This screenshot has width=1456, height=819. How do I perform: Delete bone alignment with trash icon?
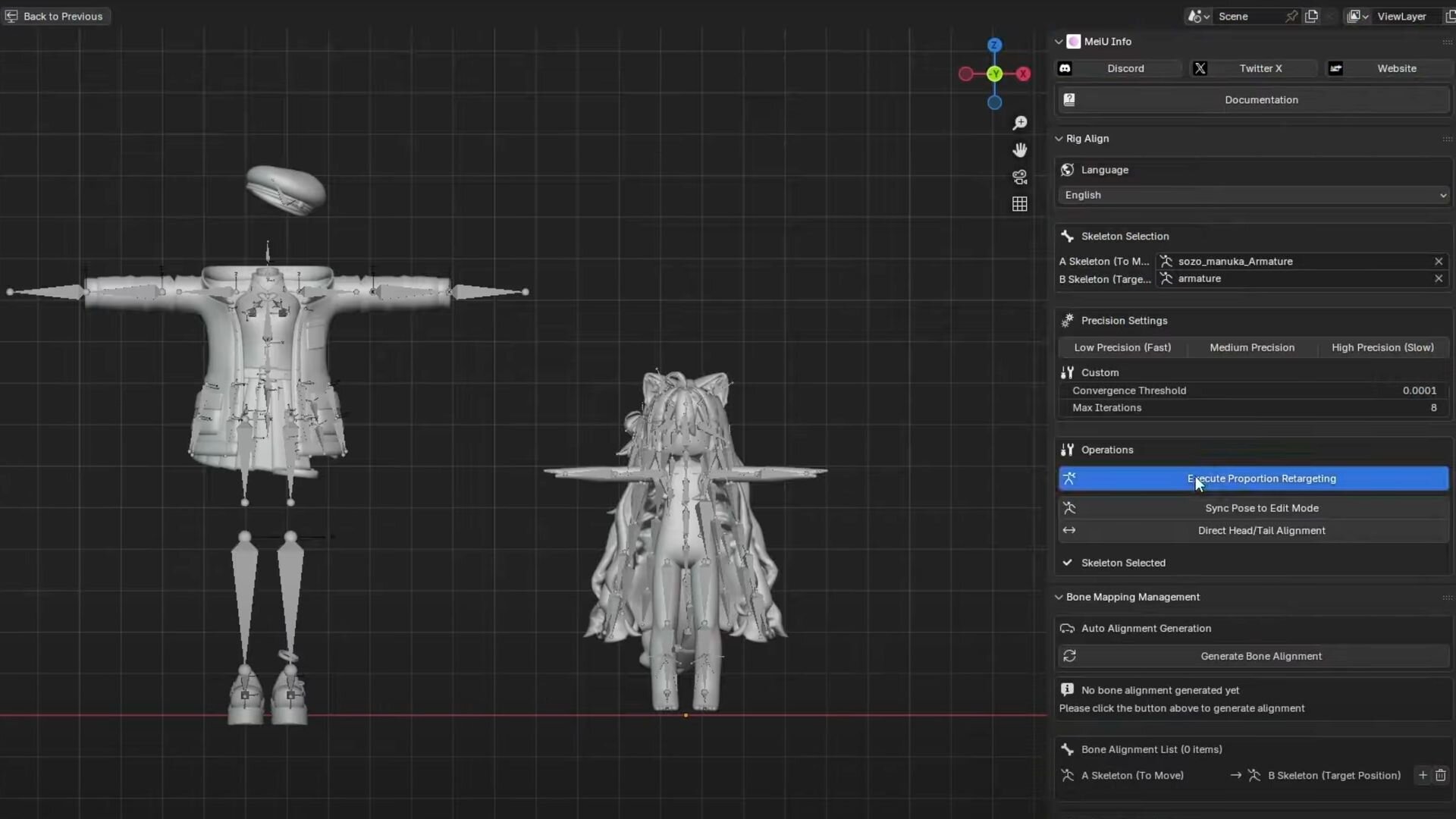[x=1441, y=775]
